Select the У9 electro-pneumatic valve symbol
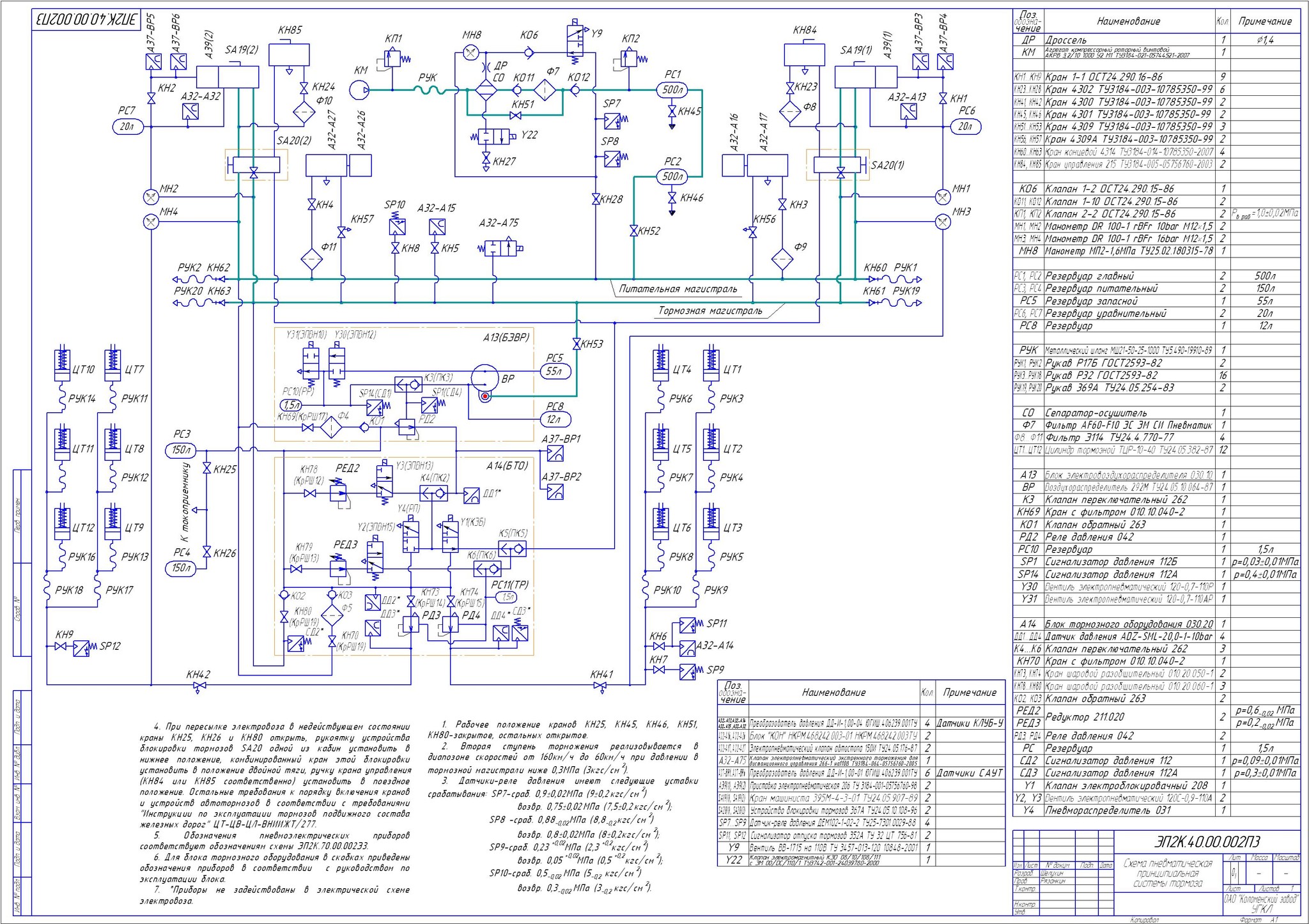 574,42
